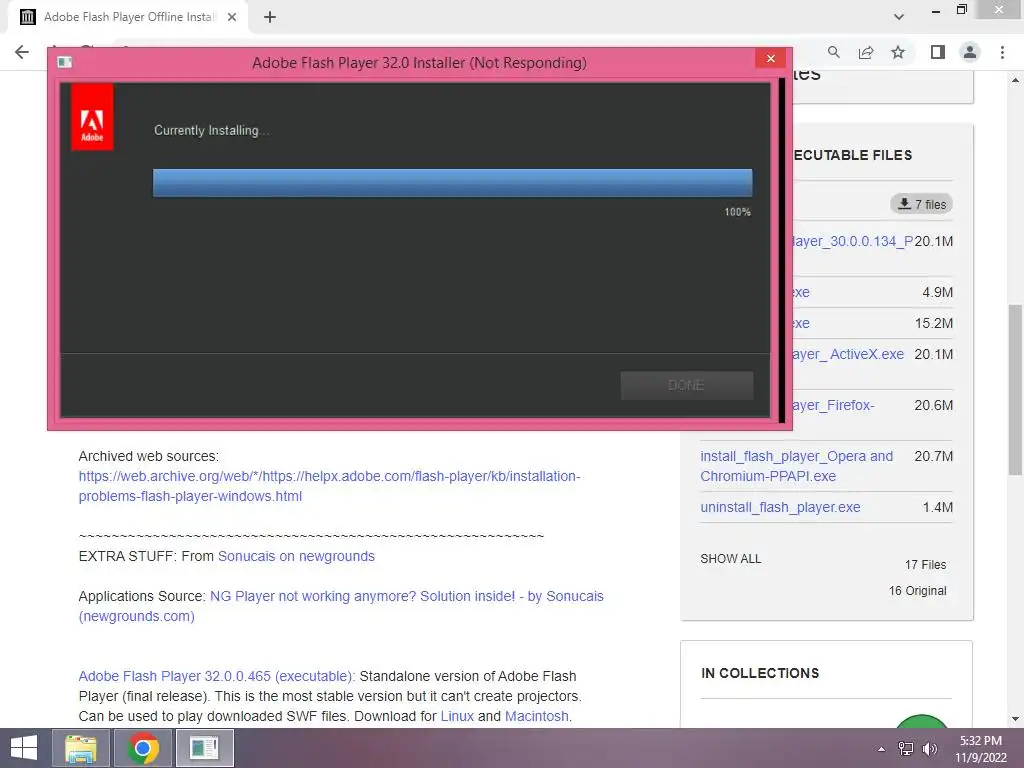Image resolution: width=1024 pixels, height=768 pixels.
Task: Toggle the Chrome side panel icon
Action: (x=938, y=52)
